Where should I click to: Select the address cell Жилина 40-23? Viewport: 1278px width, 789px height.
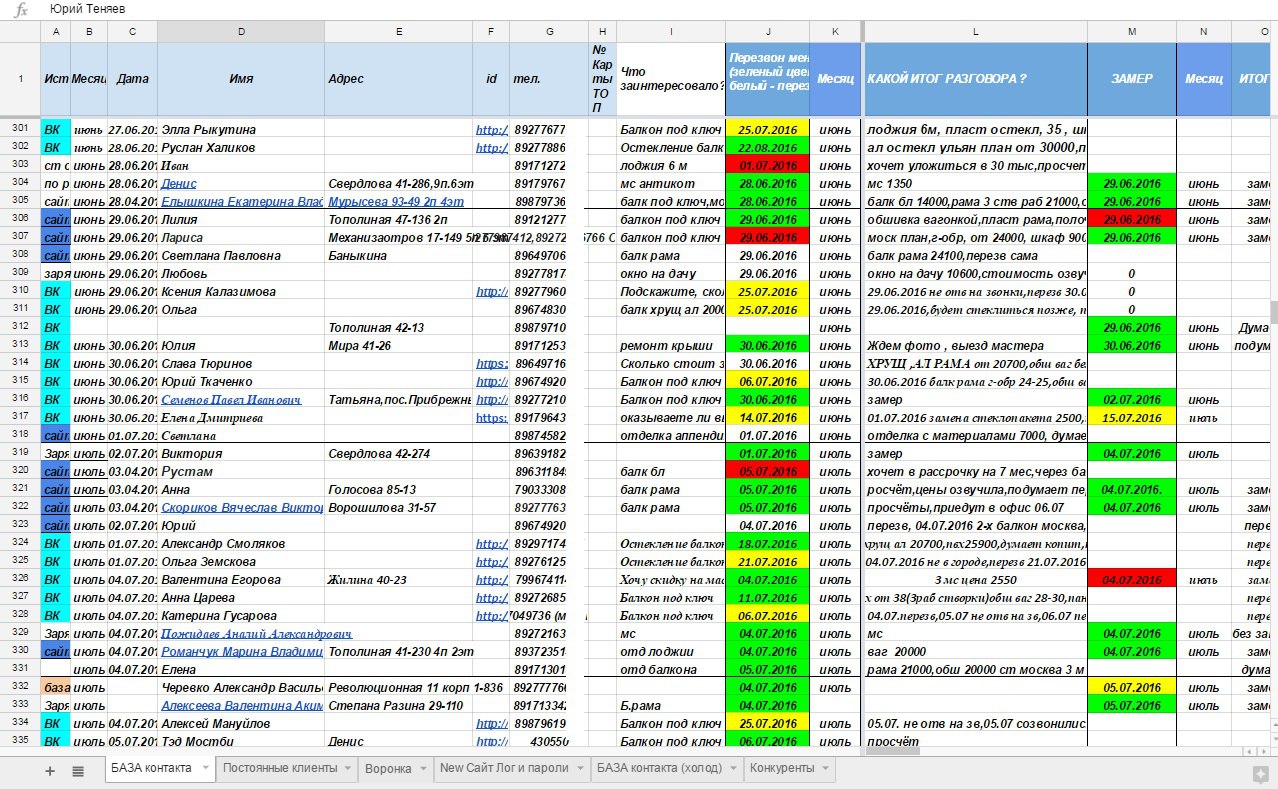point(399,580)
